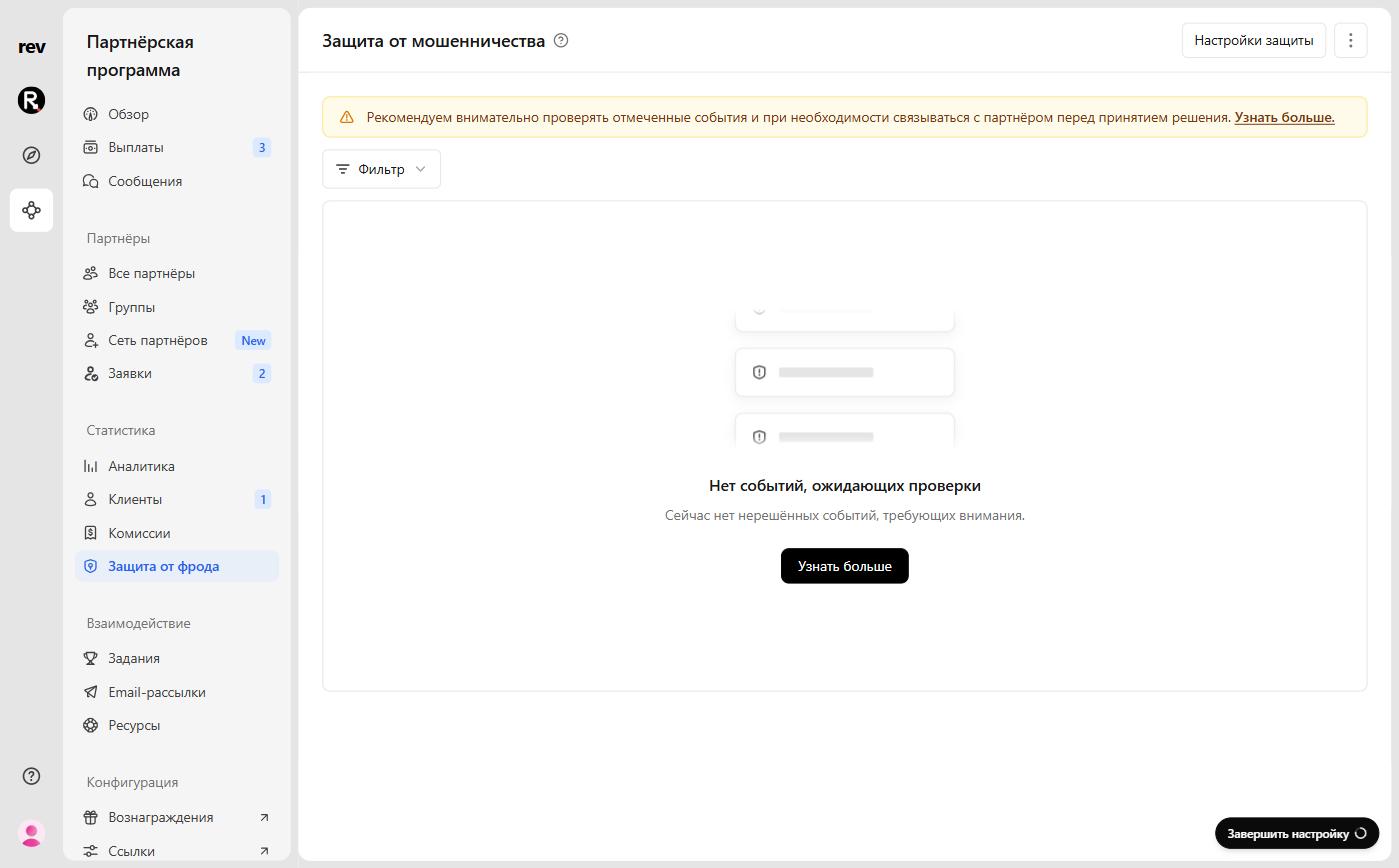This screenshot has width=1399, height=868.
Task: Click the "Нет событий, ожидающих проверки" heading
Action: [x=845, y=486]
